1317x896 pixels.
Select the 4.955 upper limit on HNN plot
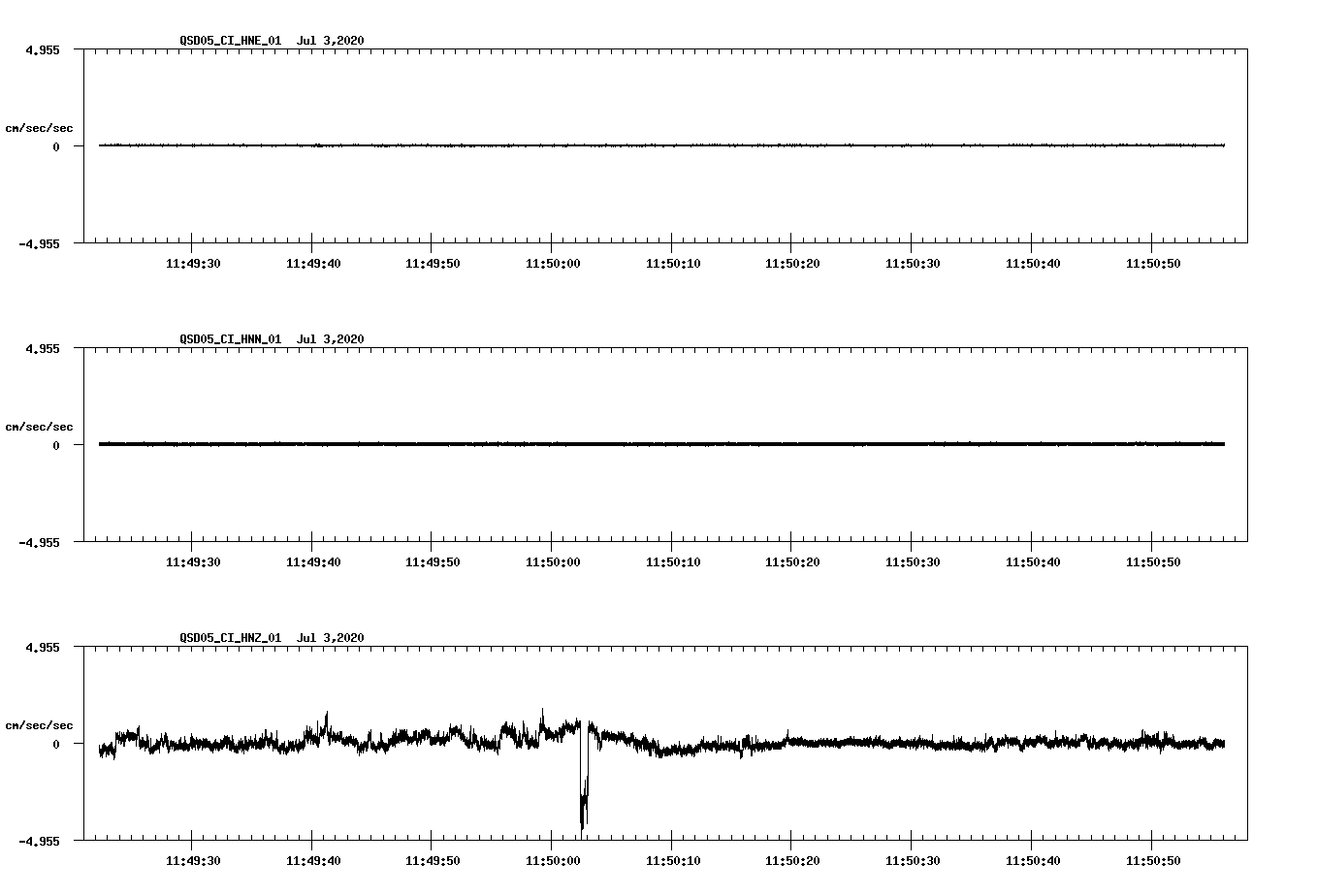click(x=42, y=349)
